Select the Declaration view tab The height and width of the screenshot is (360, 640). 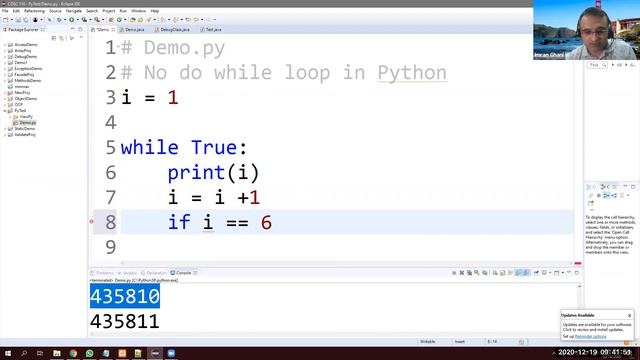coord(154,273)
